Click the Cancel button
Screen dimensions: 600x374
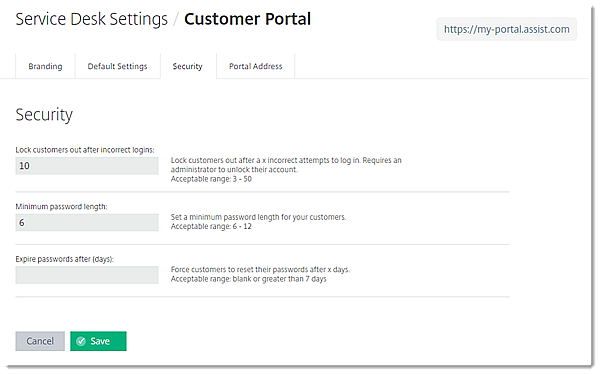pyautogui.click(x=40, y=341)
